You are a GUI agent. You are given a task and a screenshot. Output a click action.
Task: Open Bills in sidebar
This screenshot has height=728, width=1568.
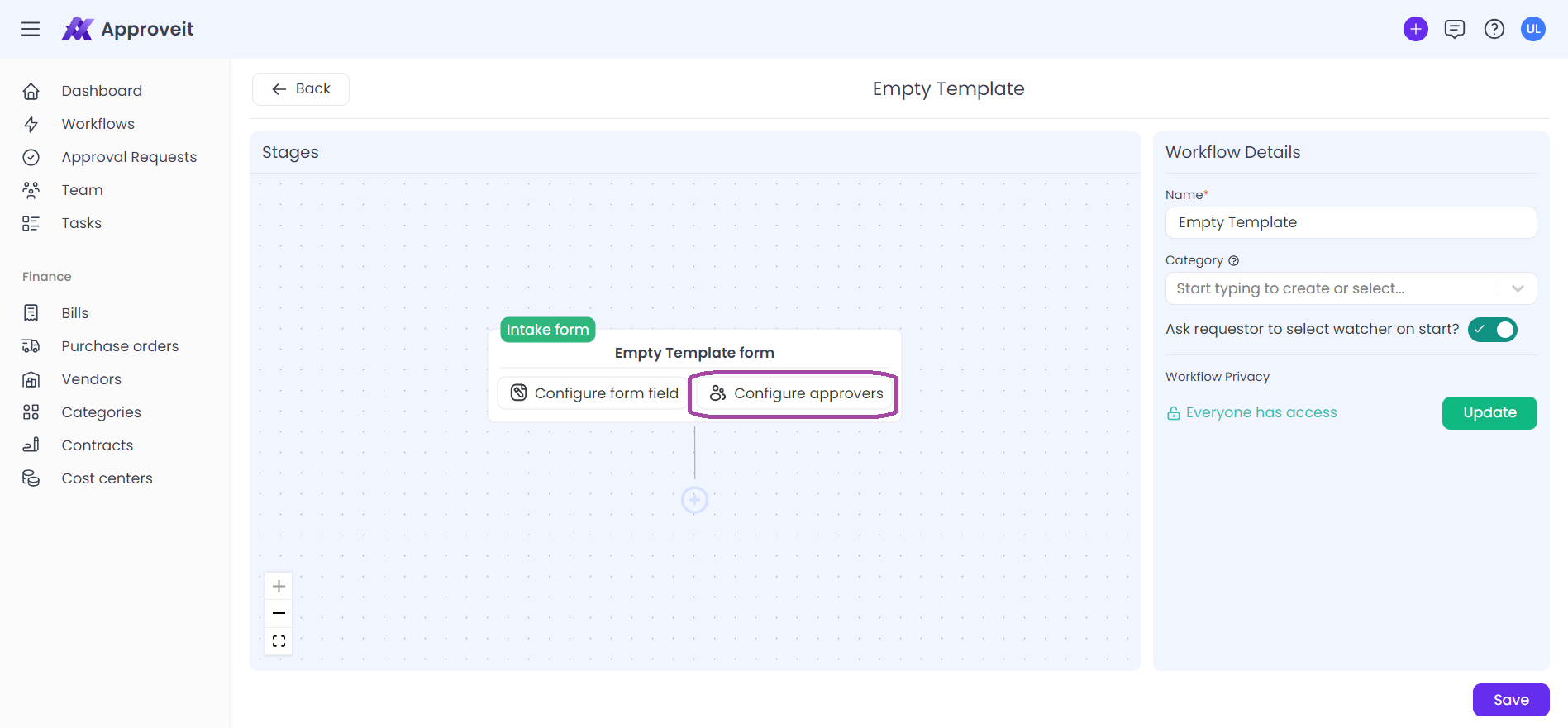tap(75, 313)
